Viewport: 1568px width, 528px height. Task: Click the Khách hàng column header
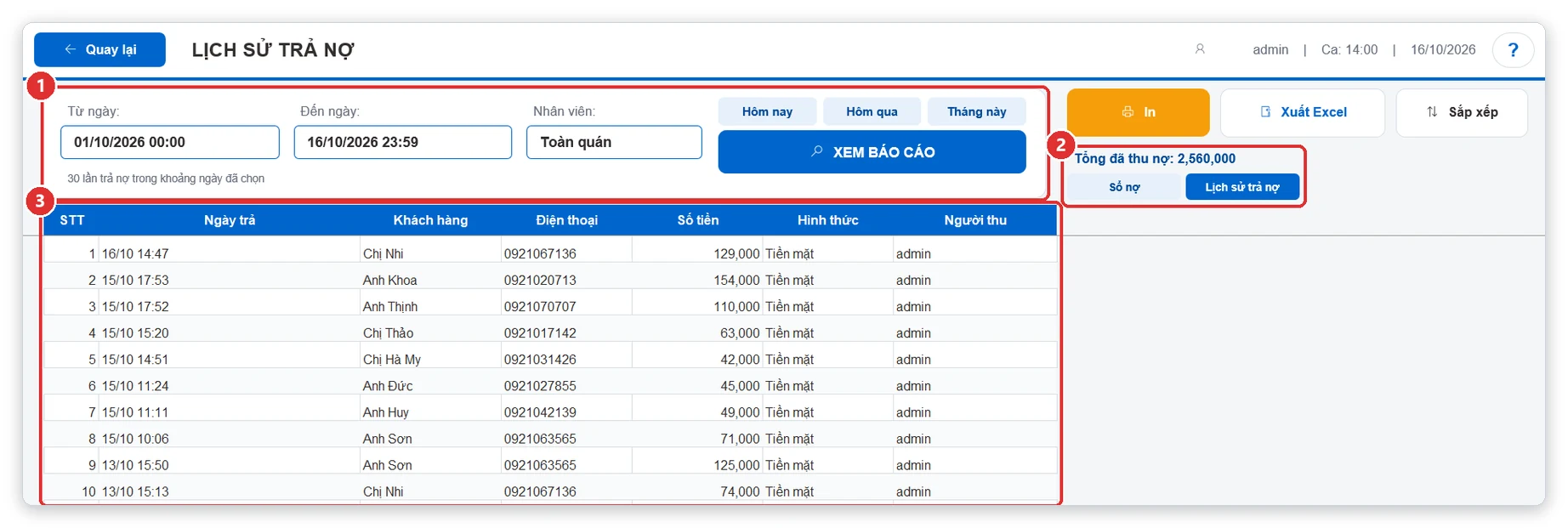click(430, 220)
